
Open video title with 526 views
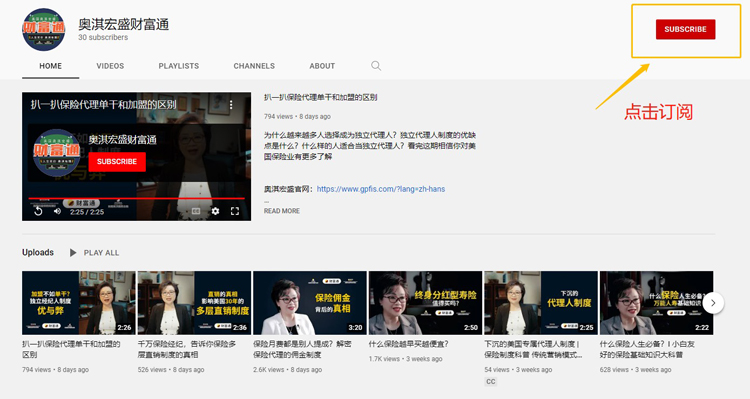[x=187, y=349]
